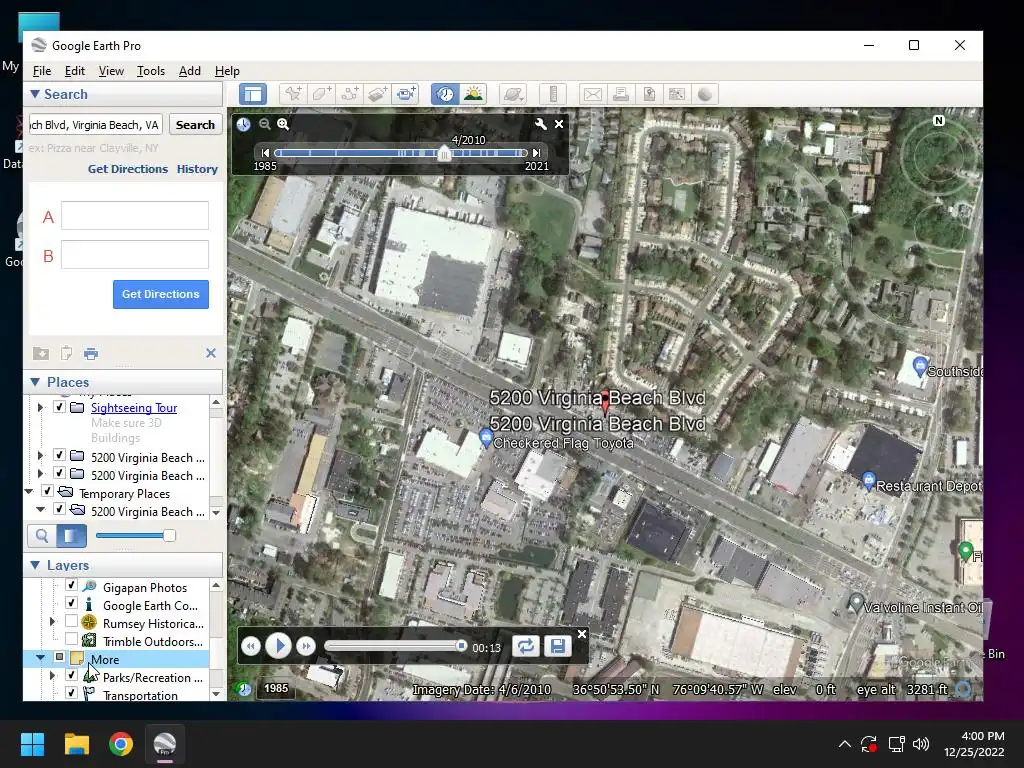Image resolution: width=1024 pixels, height=768 pixels.
Task: Open the View menu
Action: (111, 71)
